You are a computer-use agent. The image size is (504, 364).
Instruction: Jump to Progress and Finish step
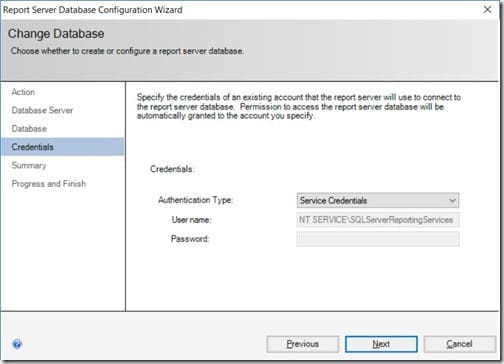(x=49, y=184)
